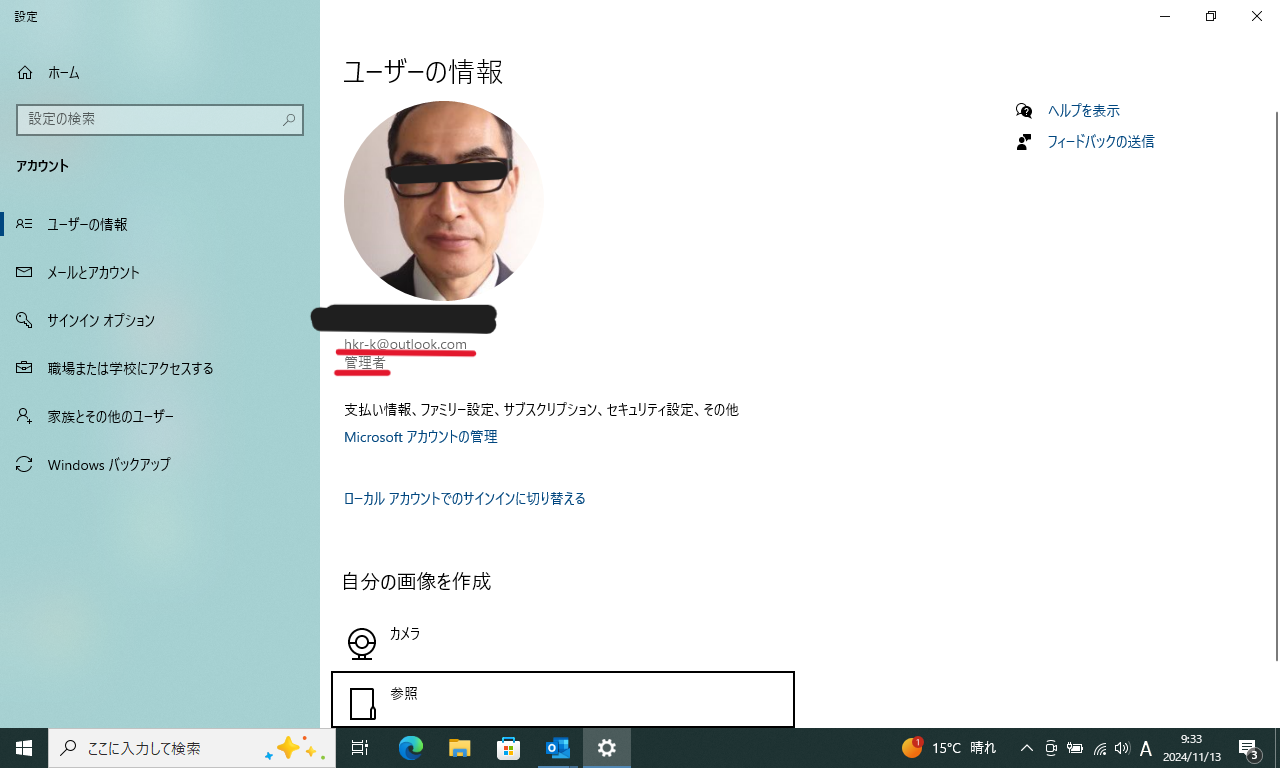Open the Camera option under 自分の画像を作成
Image resolution: width=1280 pixels, height=768 pixels.
click(361, 643)
